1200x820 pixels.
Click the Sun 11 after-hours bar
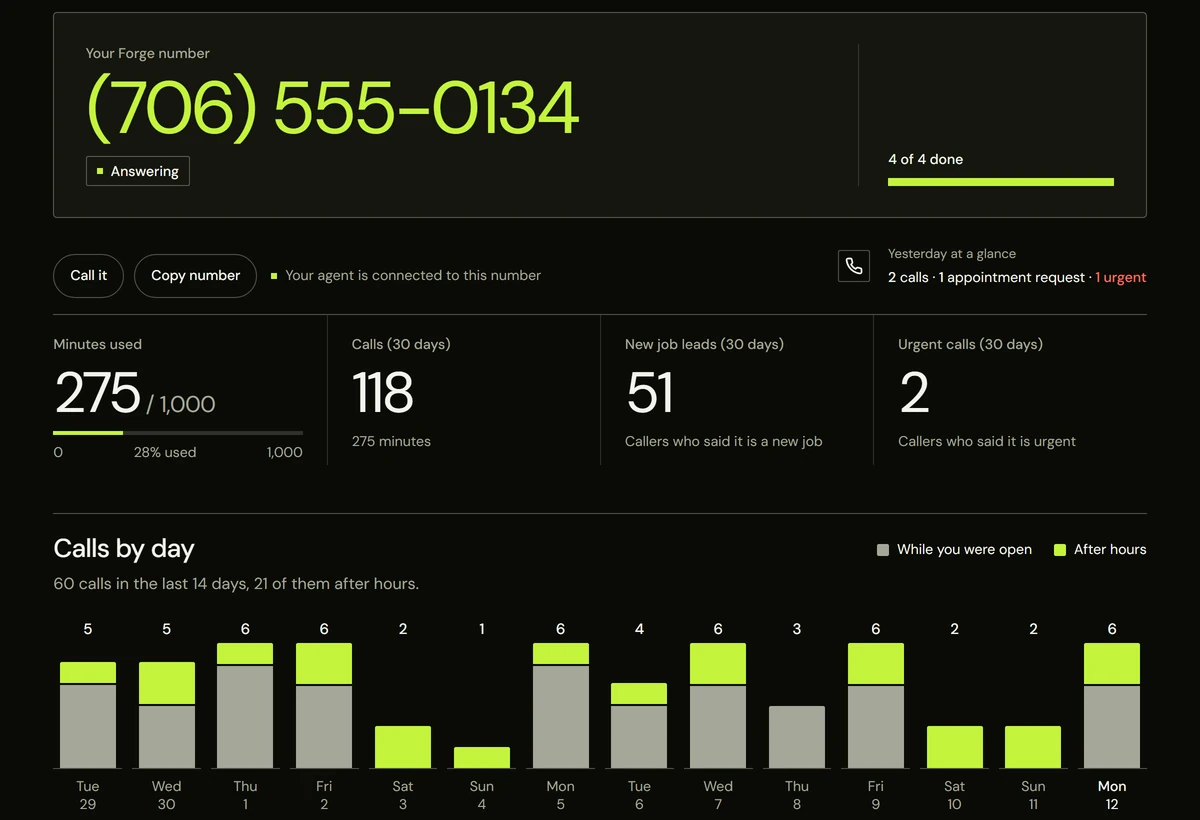pos(1033,747)
